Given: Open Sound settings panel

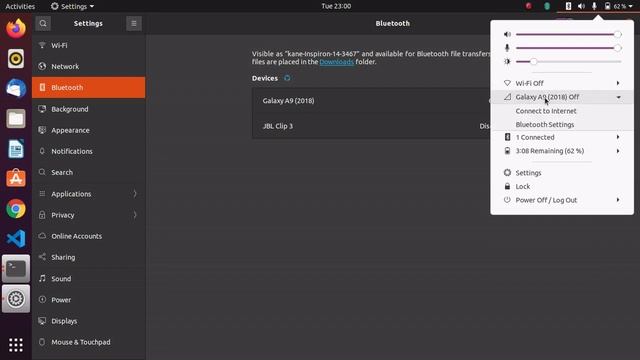Looking at the screenshot, I should click(89, 278).
